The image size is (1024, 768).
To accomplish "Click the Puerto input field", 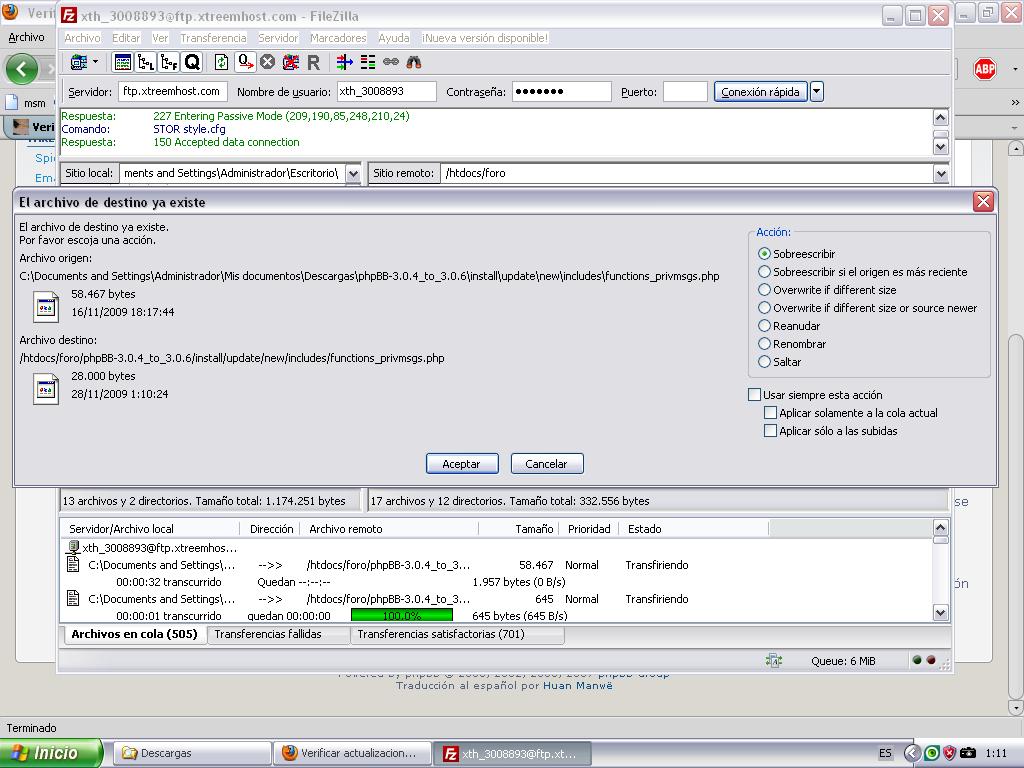I will (x=685, y=91).
